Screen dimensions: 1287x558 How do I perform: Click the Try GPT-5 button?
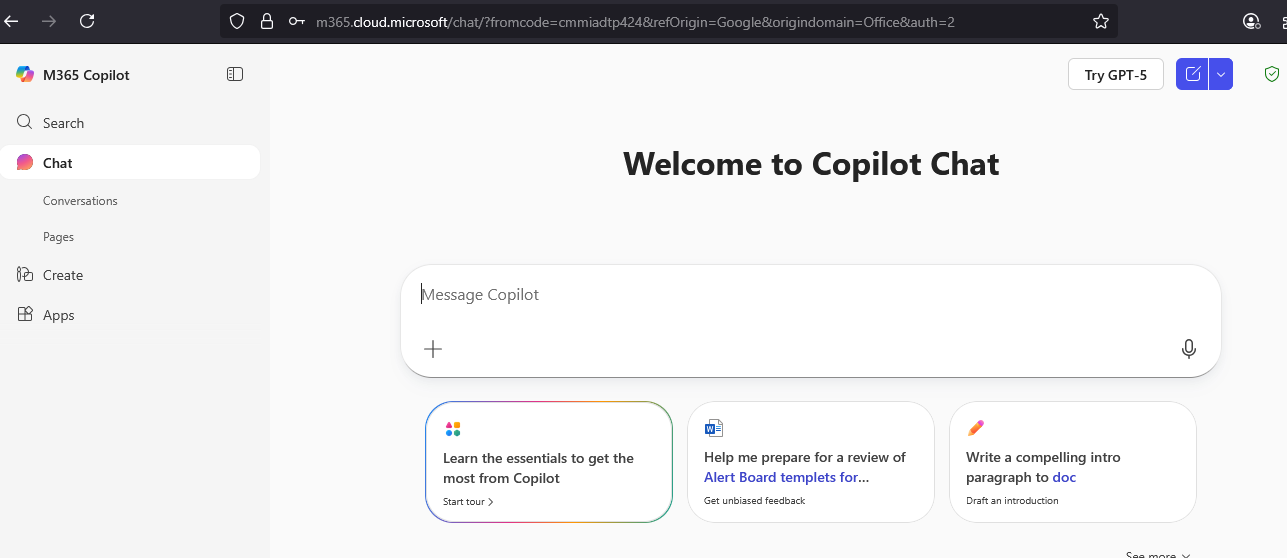(x=1116, y=75)
